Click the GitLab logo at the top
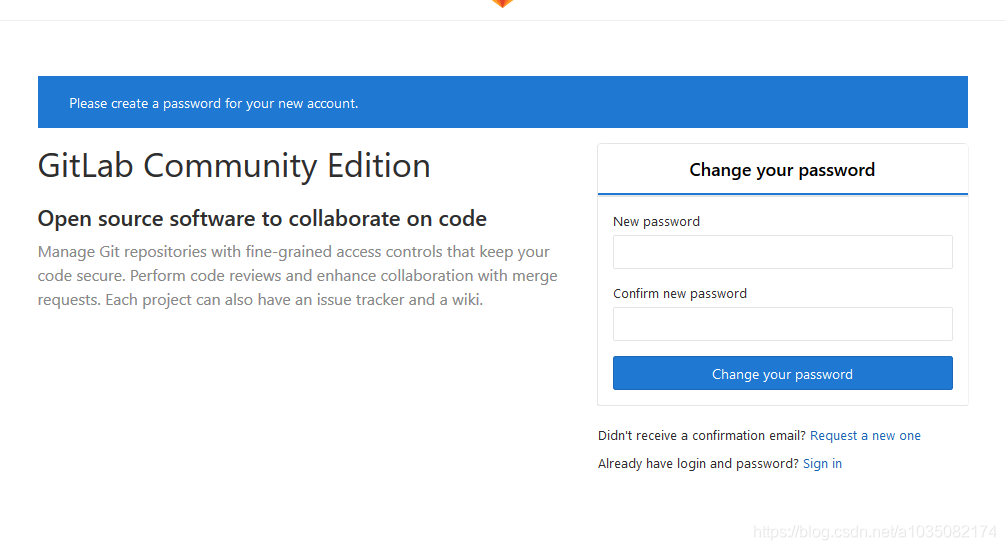Image resolution: width=1006 pixels, height=550 pixels. tap(502, 3)
